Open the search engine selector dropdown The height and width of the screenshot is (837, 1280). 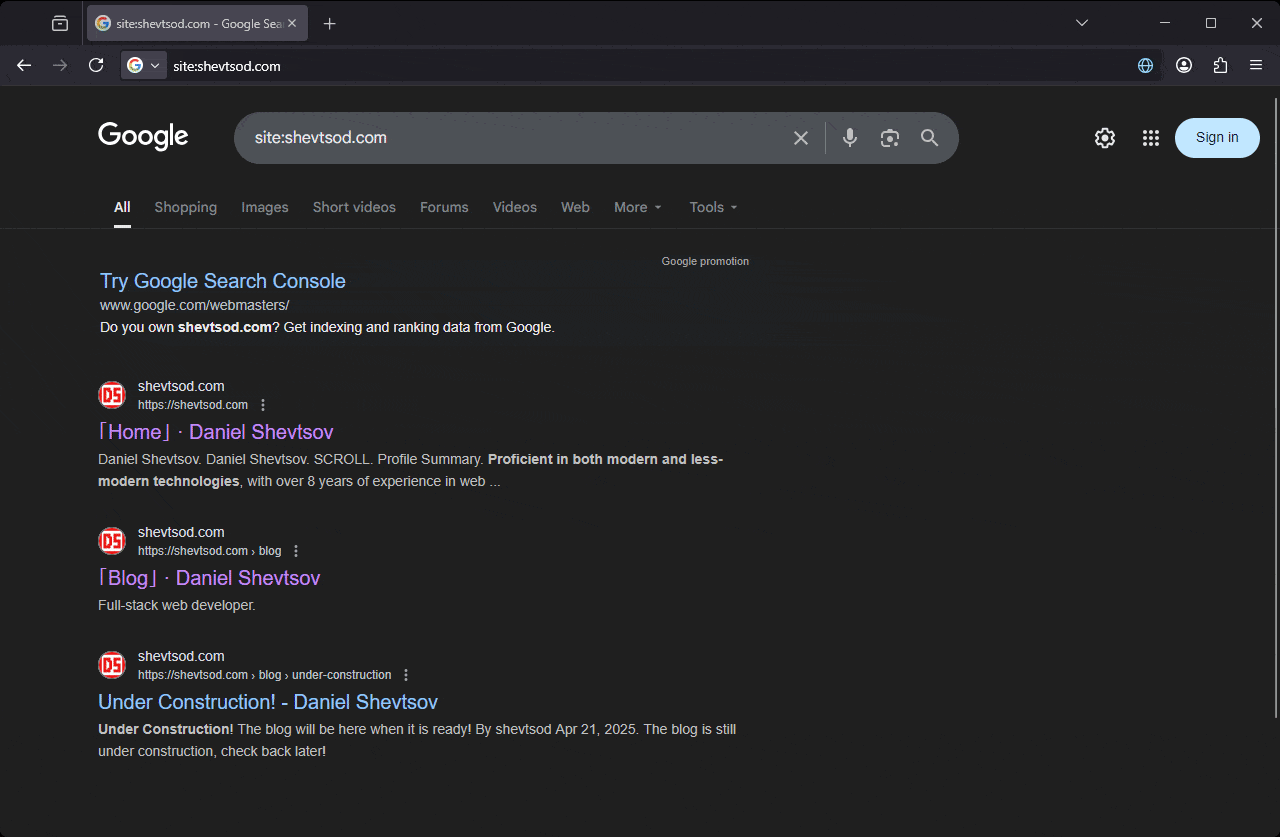[143, 66]
